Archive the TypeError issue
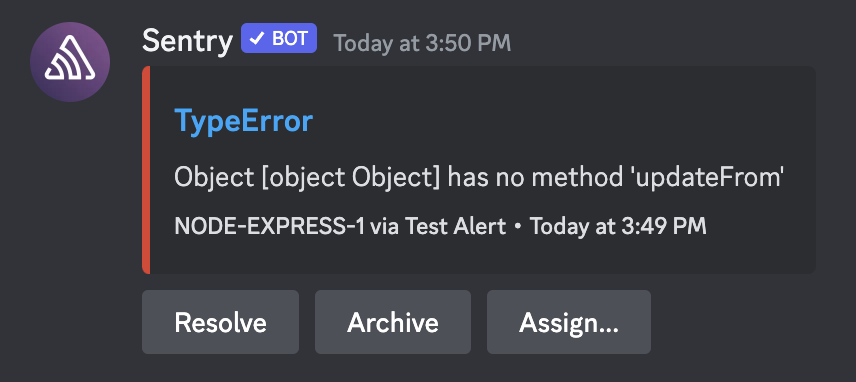This screenshot has height=382, width=856. [393, 322]
